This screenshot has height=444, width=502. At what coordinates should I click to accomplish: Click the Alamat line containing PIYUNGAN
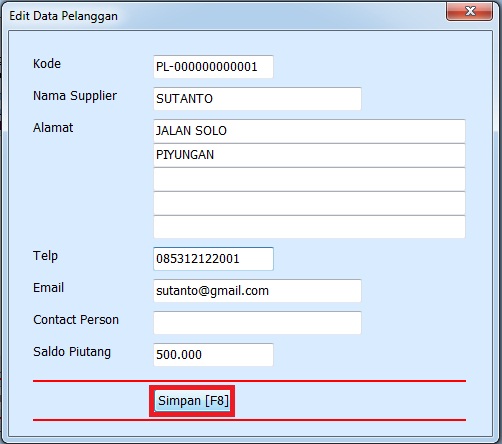[x=309, y=155]
